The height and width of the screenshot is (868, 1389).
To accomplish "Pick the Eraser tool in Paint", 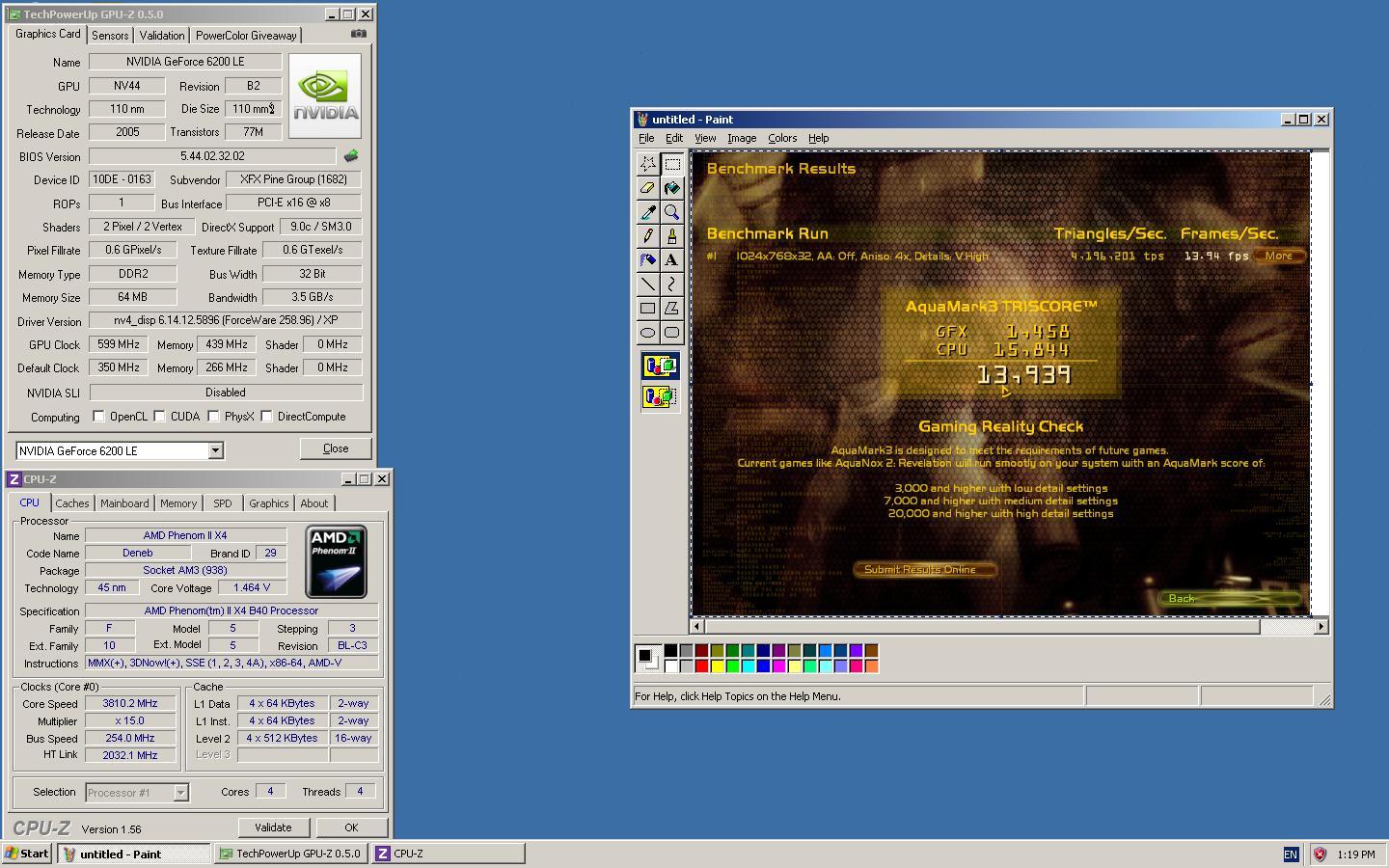I will (648, 188).
